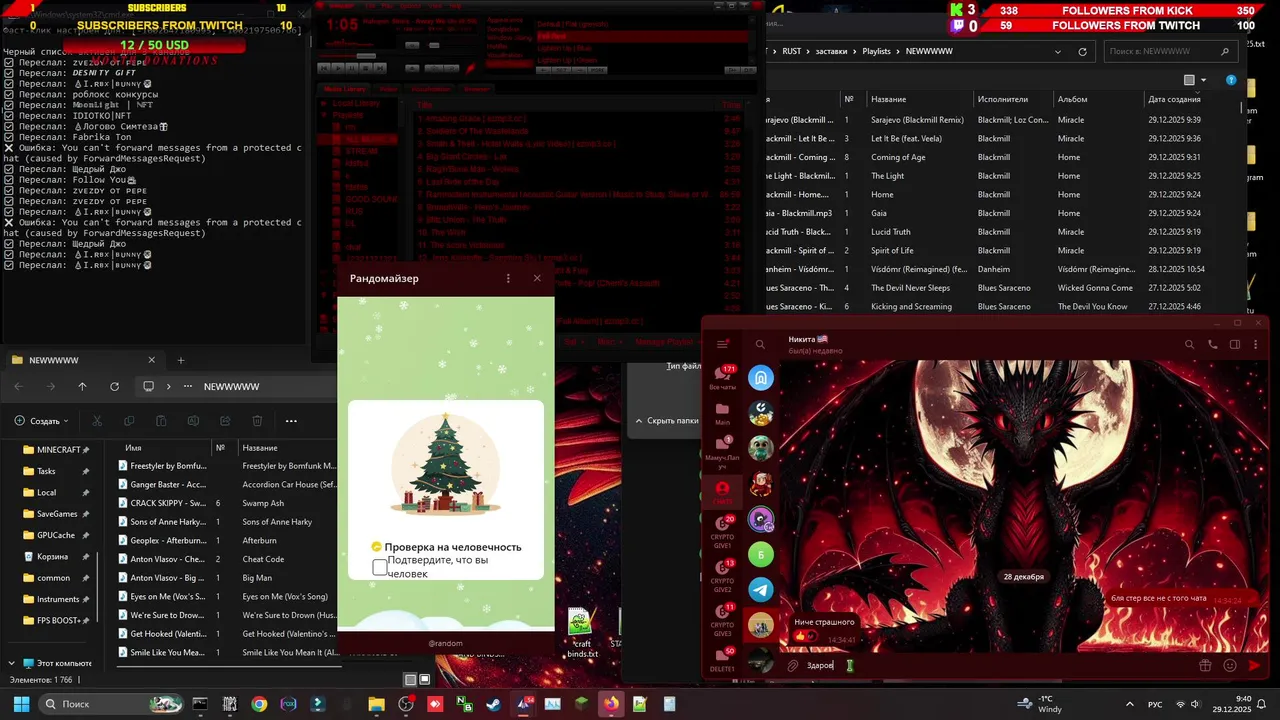Viewport: 1280px width, 720px height.
Task: Refresh the back Explorer window
Action: click(1082, 51)
